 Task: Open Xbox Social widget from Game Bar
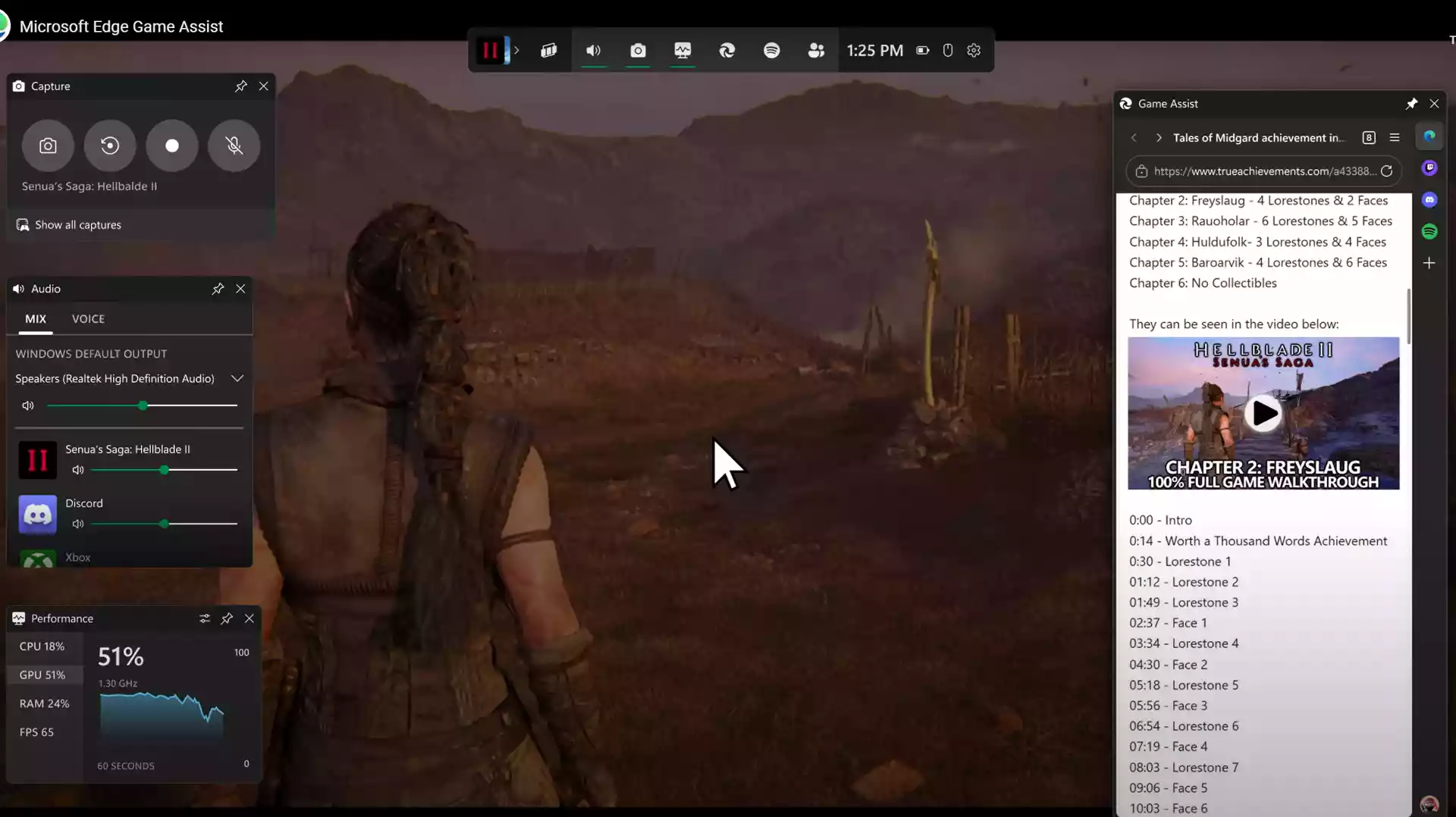(816, 51)
